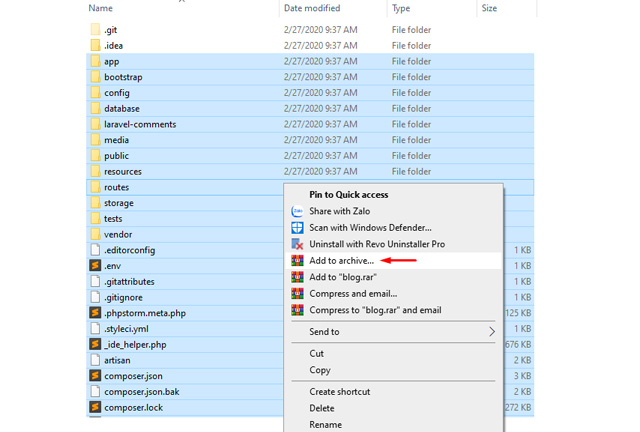Sort by the Type column header

coord(401,8)
